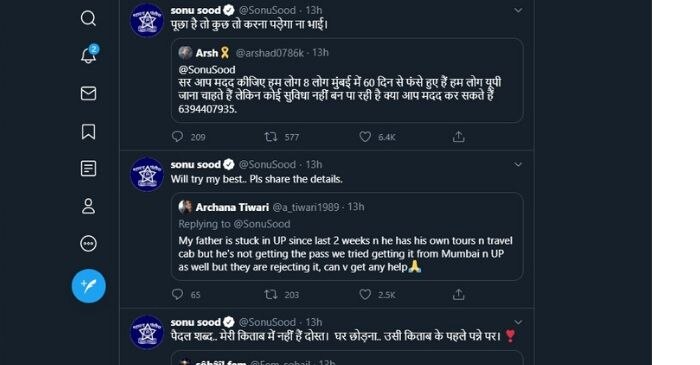Expand chevron menu on first sonu sood tweet
The image size is (700, 365).
click(518, 10)
